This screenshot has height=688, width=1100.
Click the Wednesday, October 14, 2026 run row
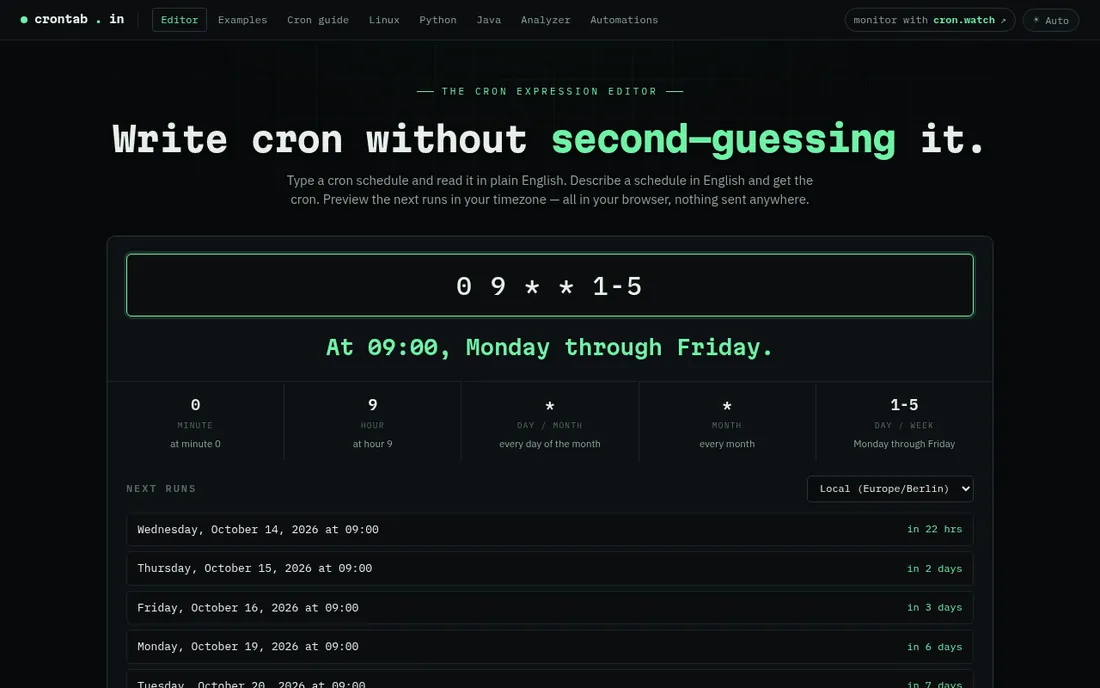[550, 530]
